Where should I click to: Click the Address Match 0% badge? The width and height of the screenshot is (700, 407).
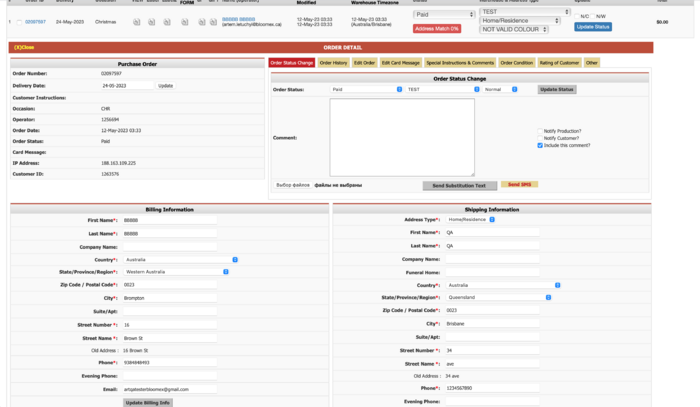coord(437,29)
